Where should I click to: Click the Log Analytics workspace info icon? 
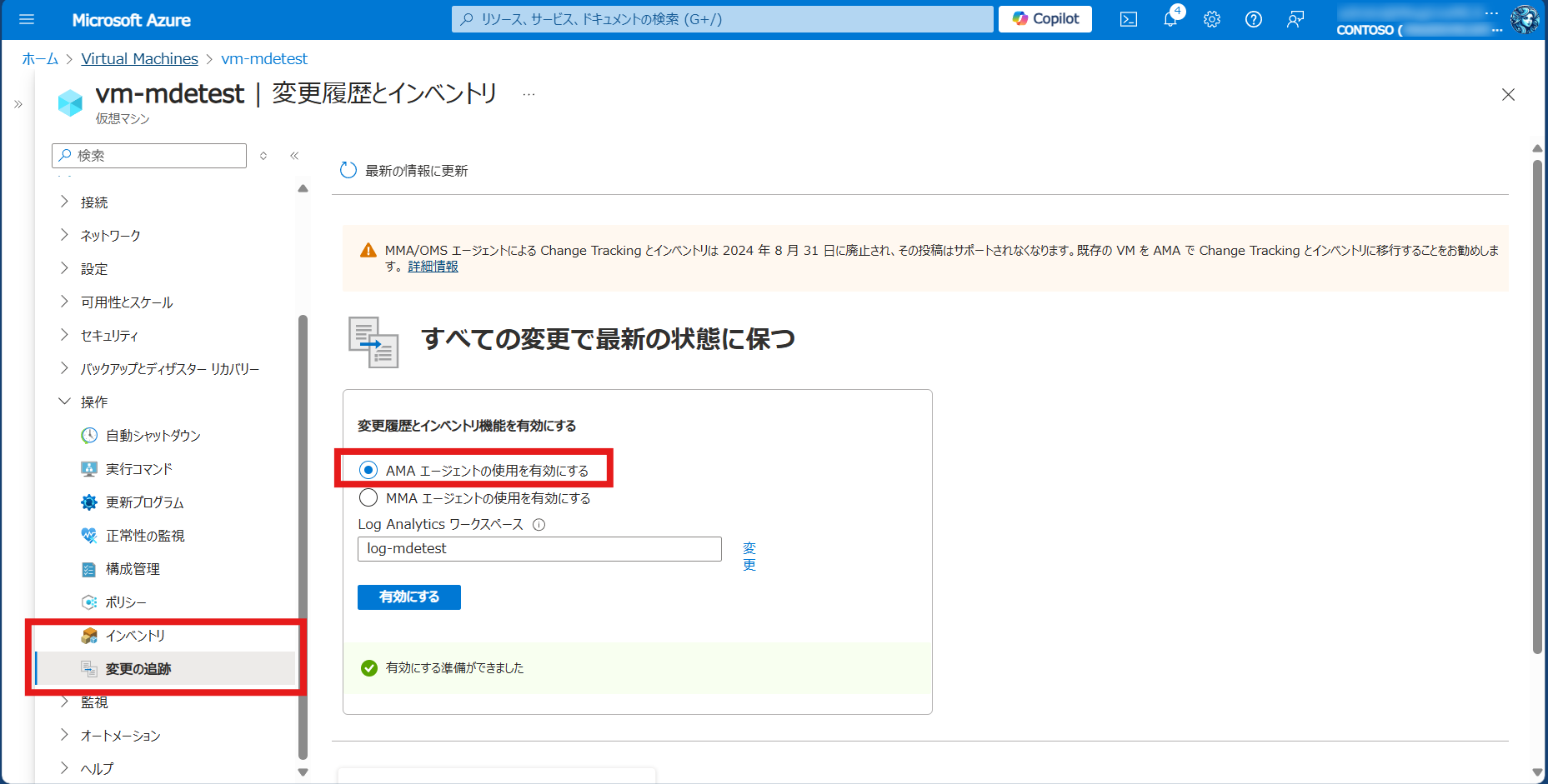pyautogui.click(x=539, y=525)
